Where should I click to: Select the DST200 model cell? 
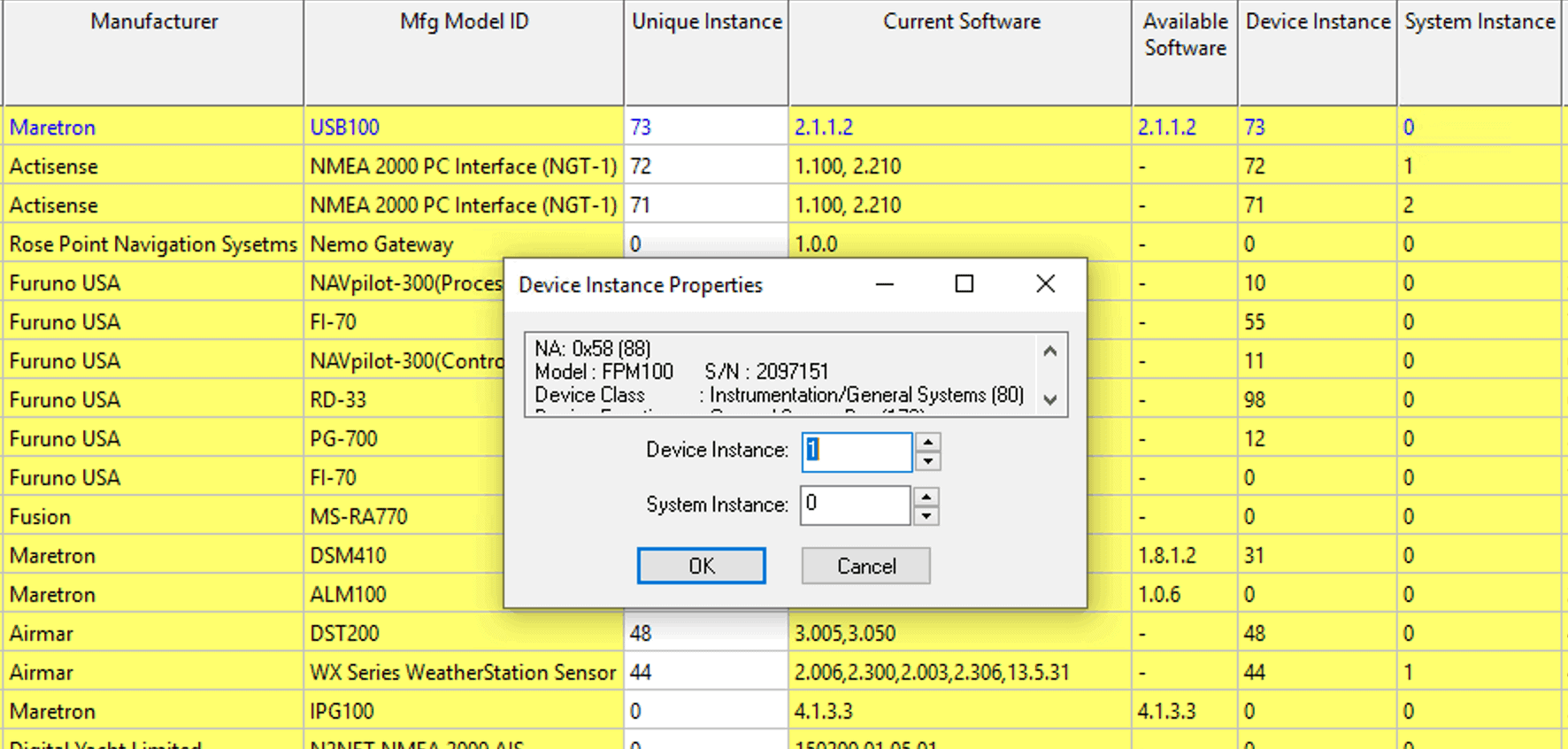[464, 633]
